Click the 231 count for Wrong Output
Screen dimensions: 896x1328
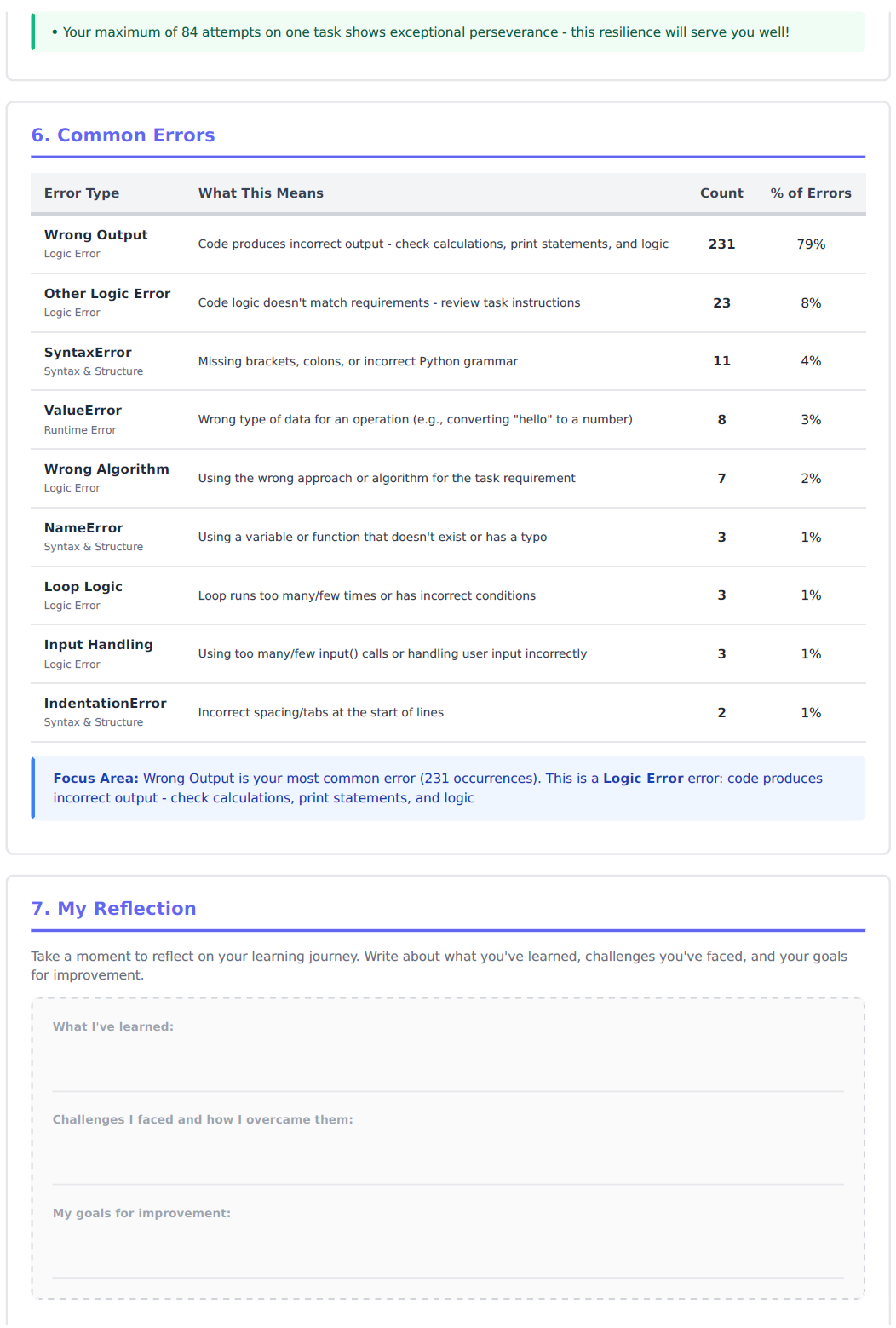tap(721, 244)
